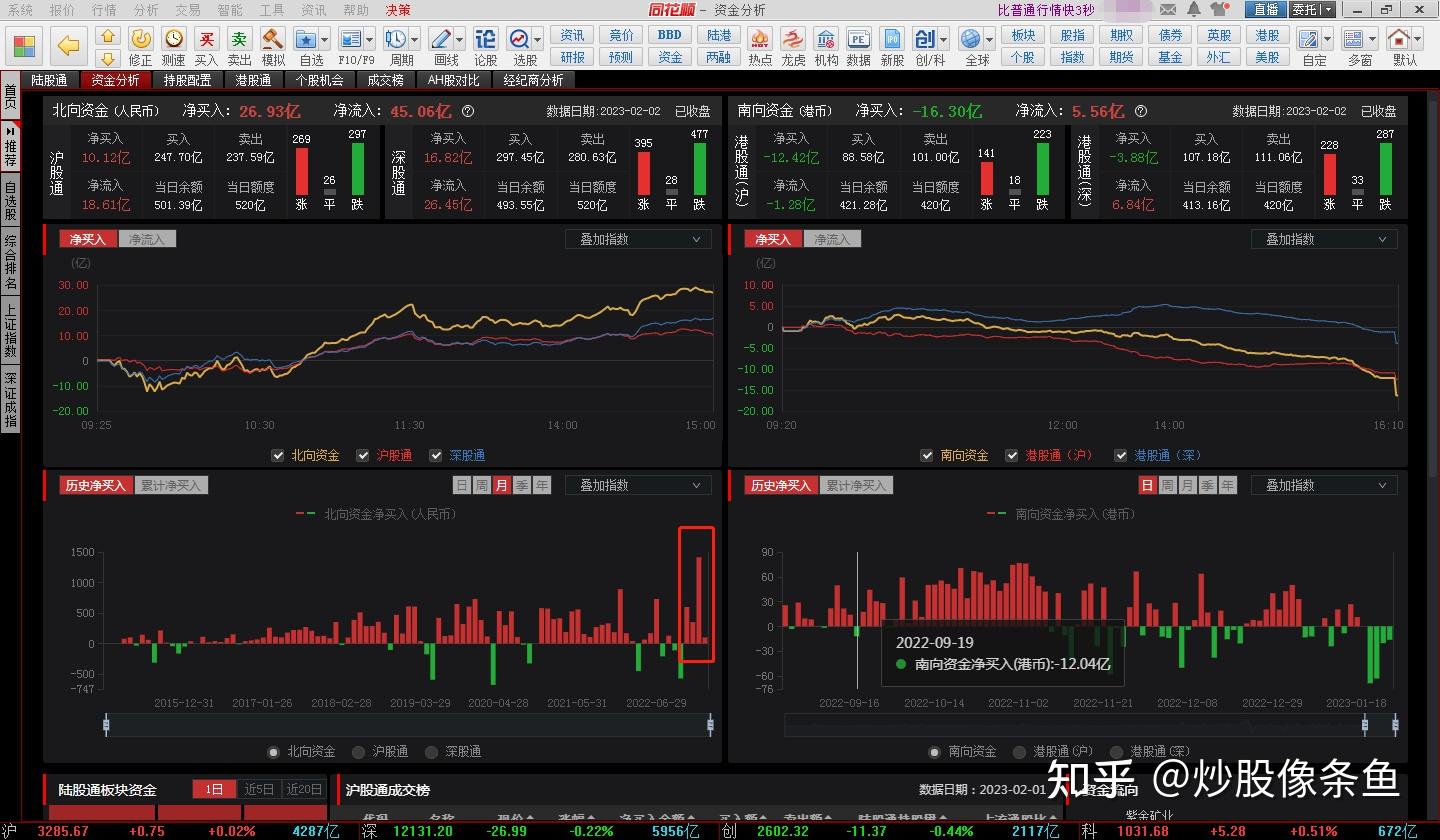The height and width of the screenshot is (840, 1440).
Task: Expand the 全球 dropdown arrow
Action: 989,39
